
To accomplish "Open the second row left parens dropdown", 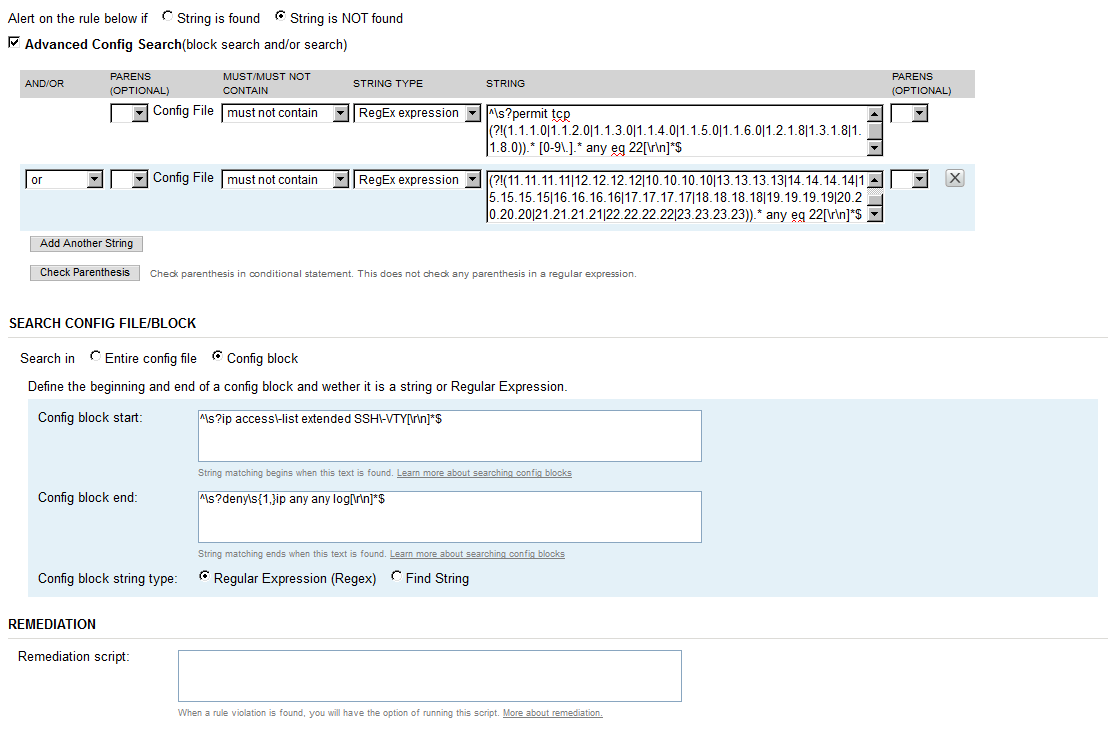I will 129,180.
